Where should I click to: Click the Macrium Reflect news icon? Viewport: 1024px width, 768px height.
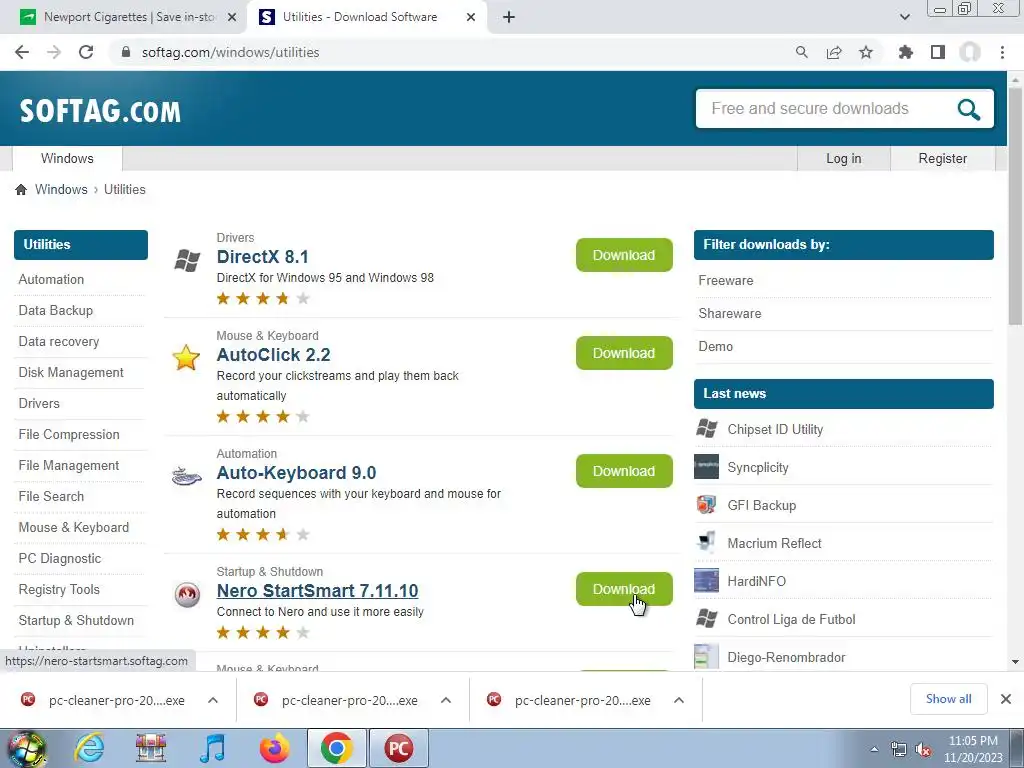tap(706, 543)
